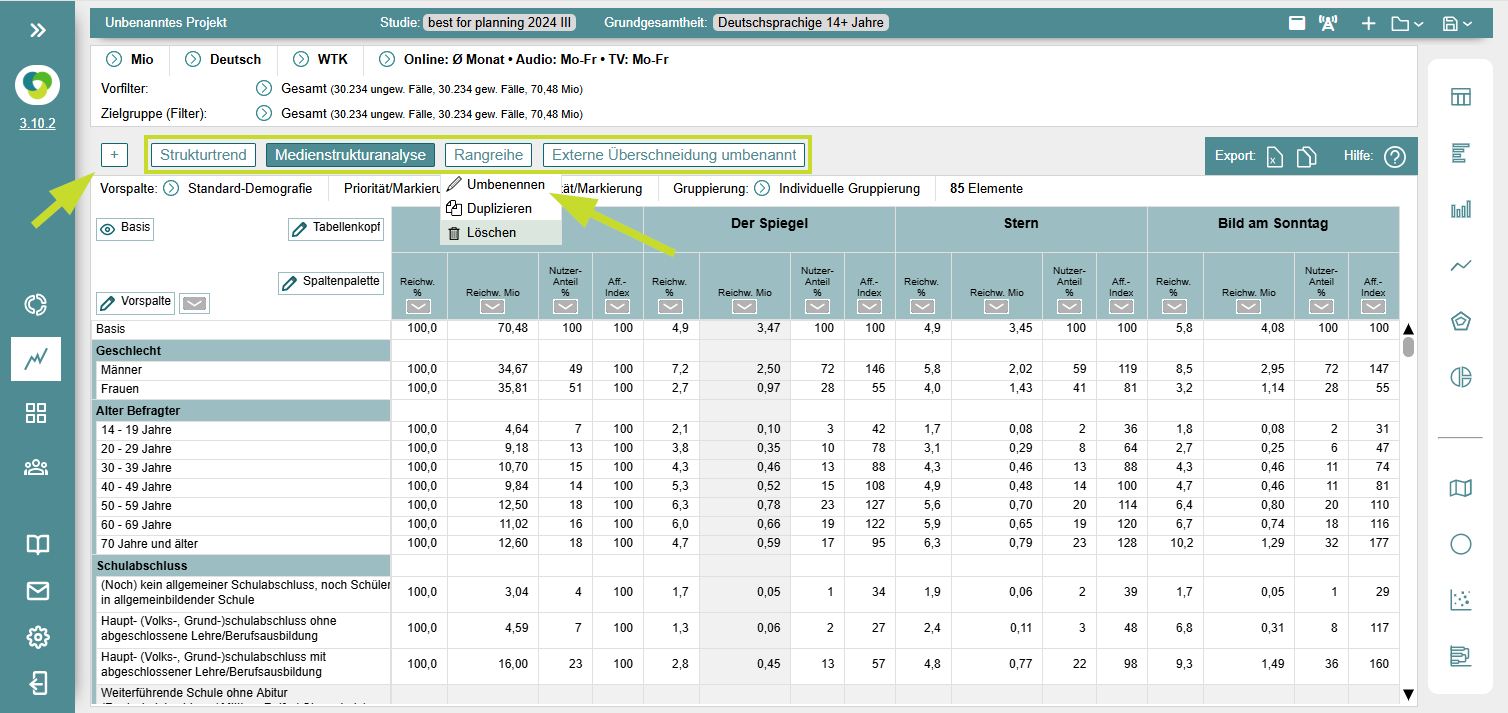Click the logout icon in left sidebar
This screenshot has width=1508, height=713.
37,683
